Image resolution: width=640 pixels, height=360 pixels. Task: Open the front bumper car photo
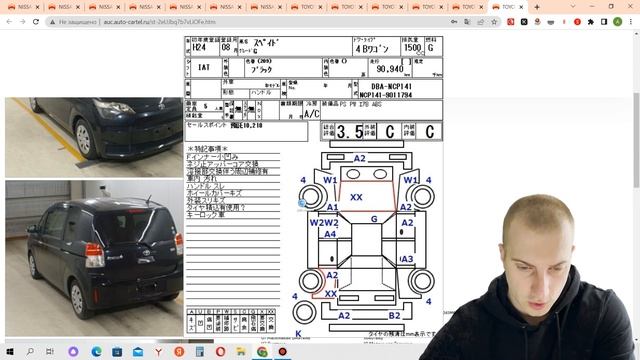[94, 137]
